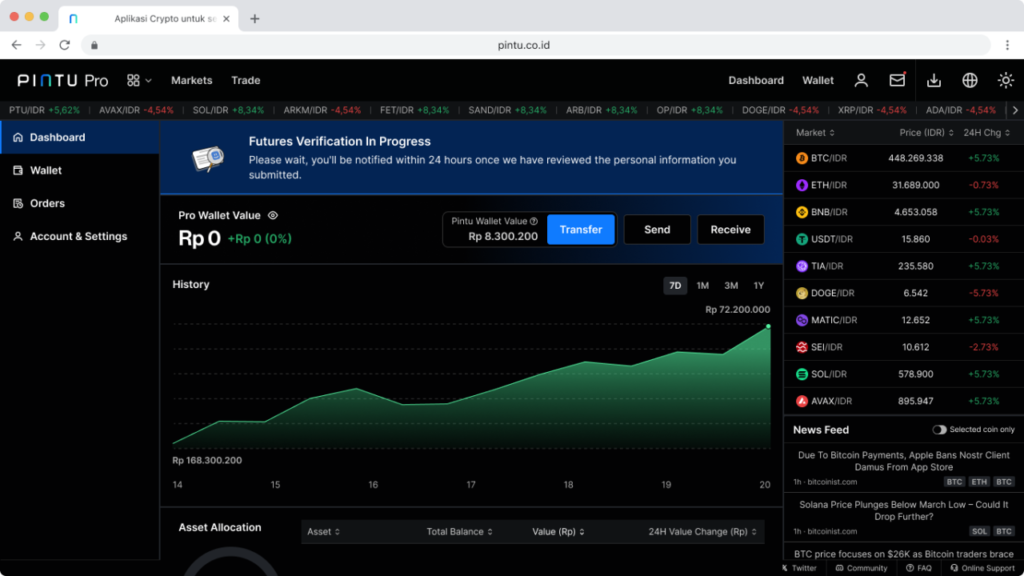Click the MATIC coin icon
Viewport: 1024px width, 576px height.
[801, 320]
